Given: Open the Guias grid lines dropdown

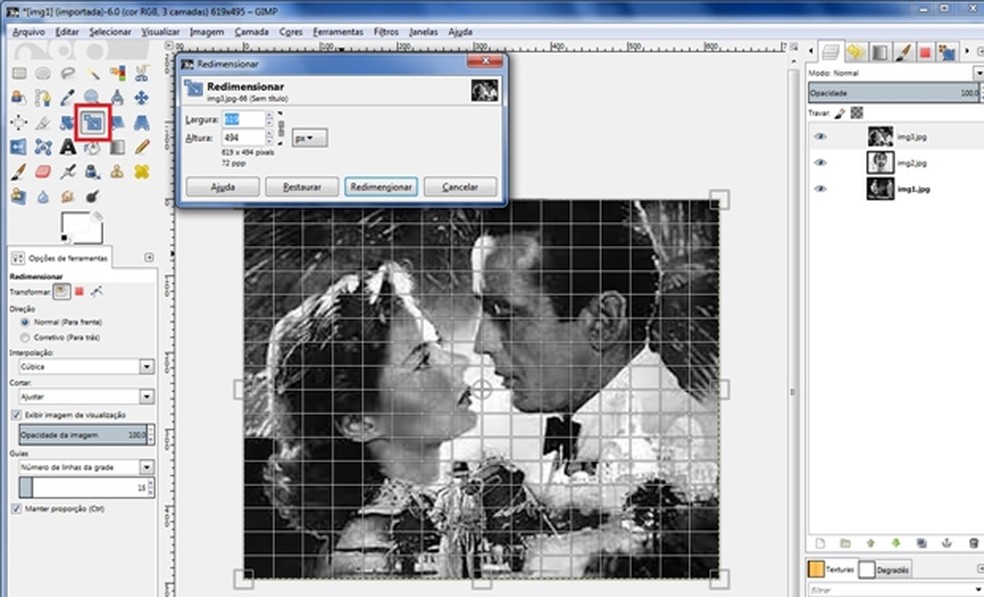Looking at the screenshot, I should point(87,467).
